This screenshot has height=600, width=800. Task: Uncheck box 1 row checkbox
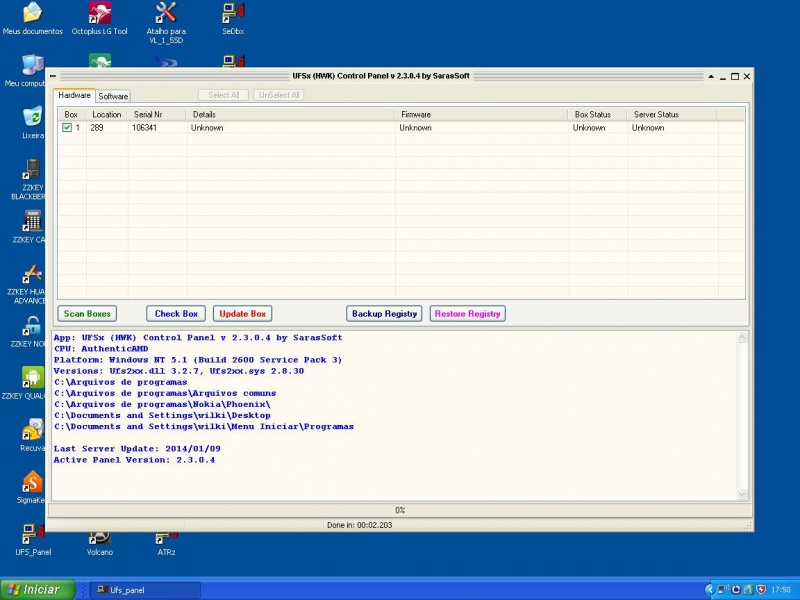point(67,128)
